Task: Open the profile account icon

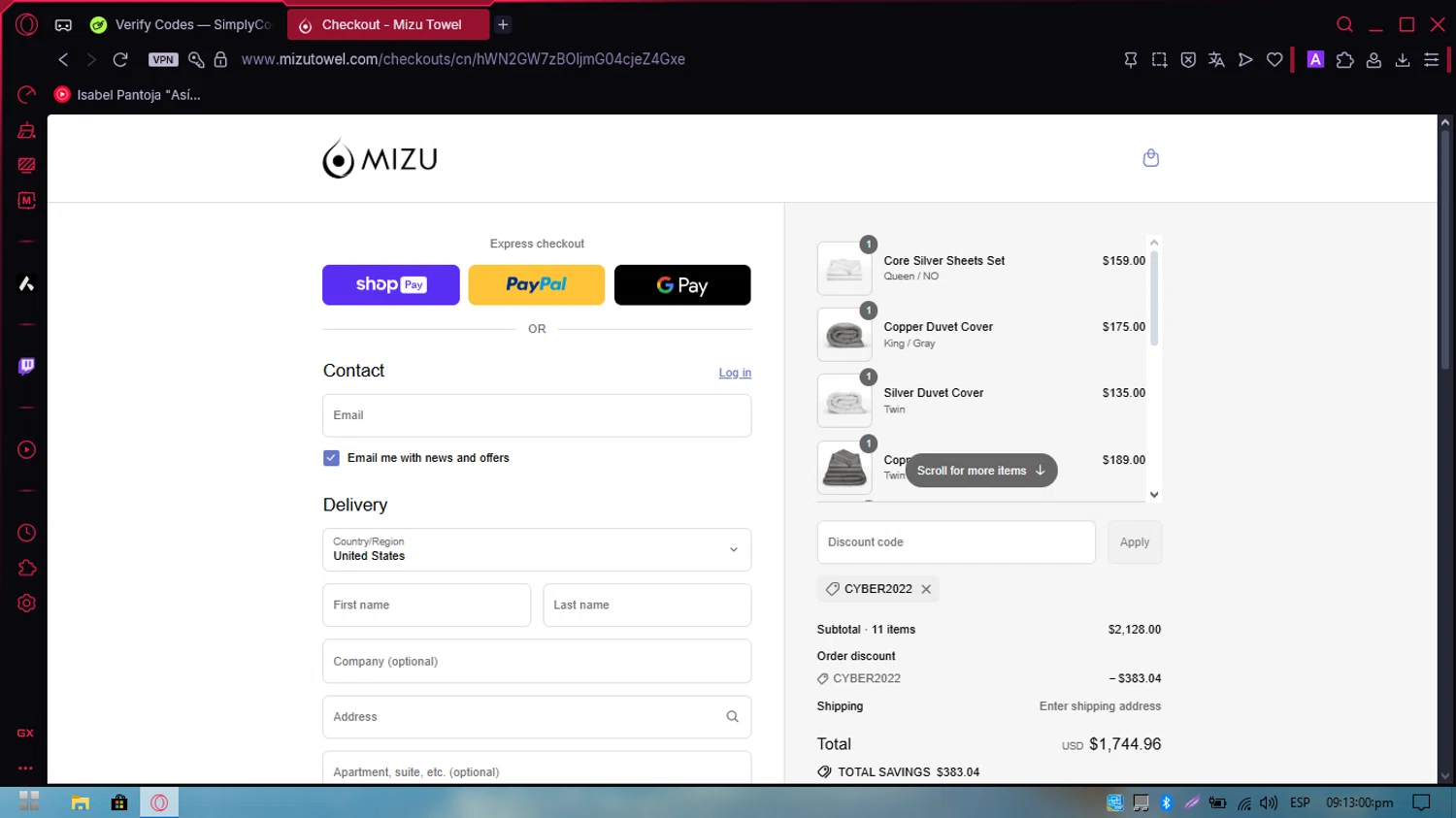Action: (x=1373, y=60)
